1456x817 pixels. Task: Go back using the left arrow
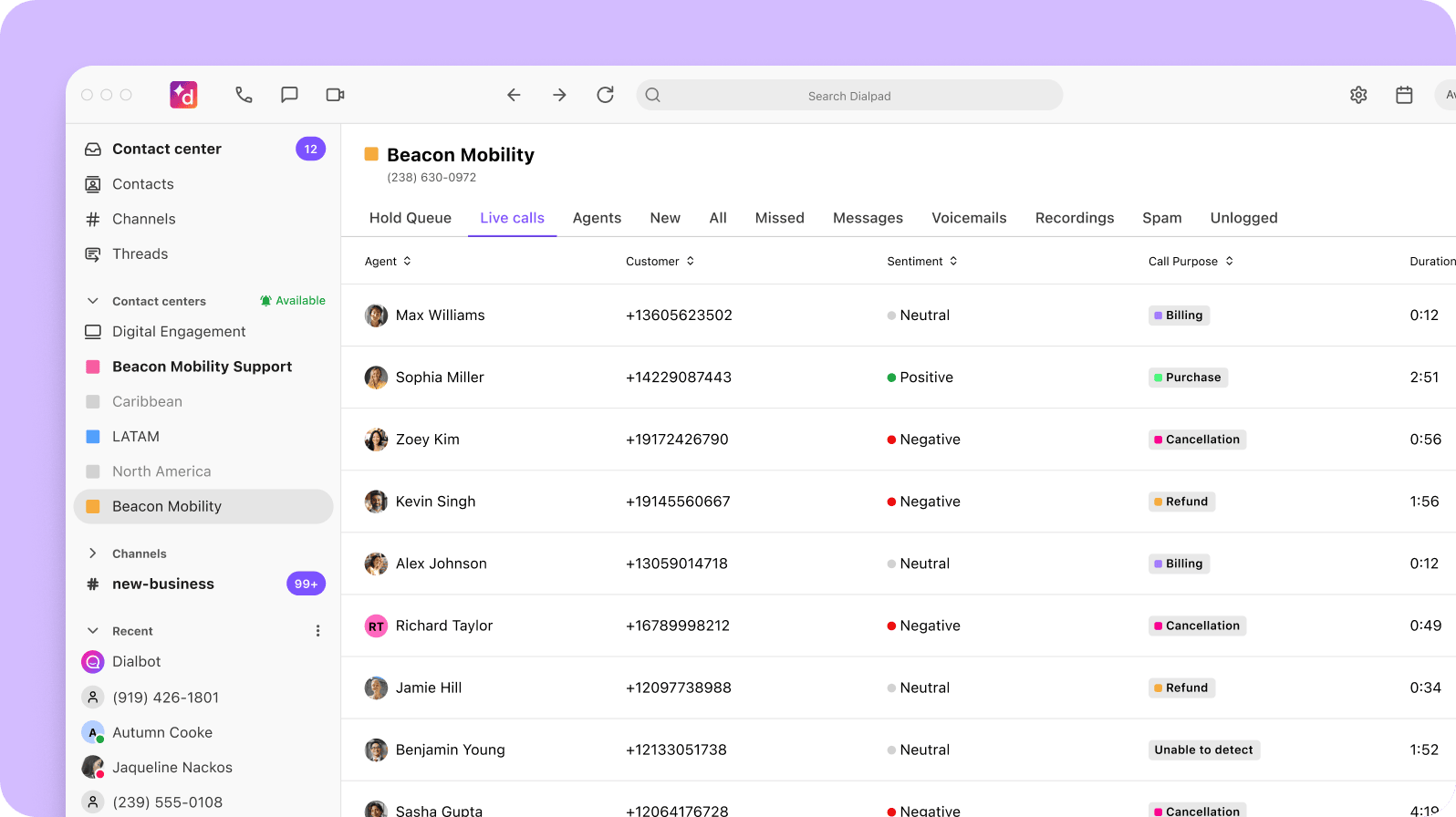pyautogui.click(x=514, y=95)
